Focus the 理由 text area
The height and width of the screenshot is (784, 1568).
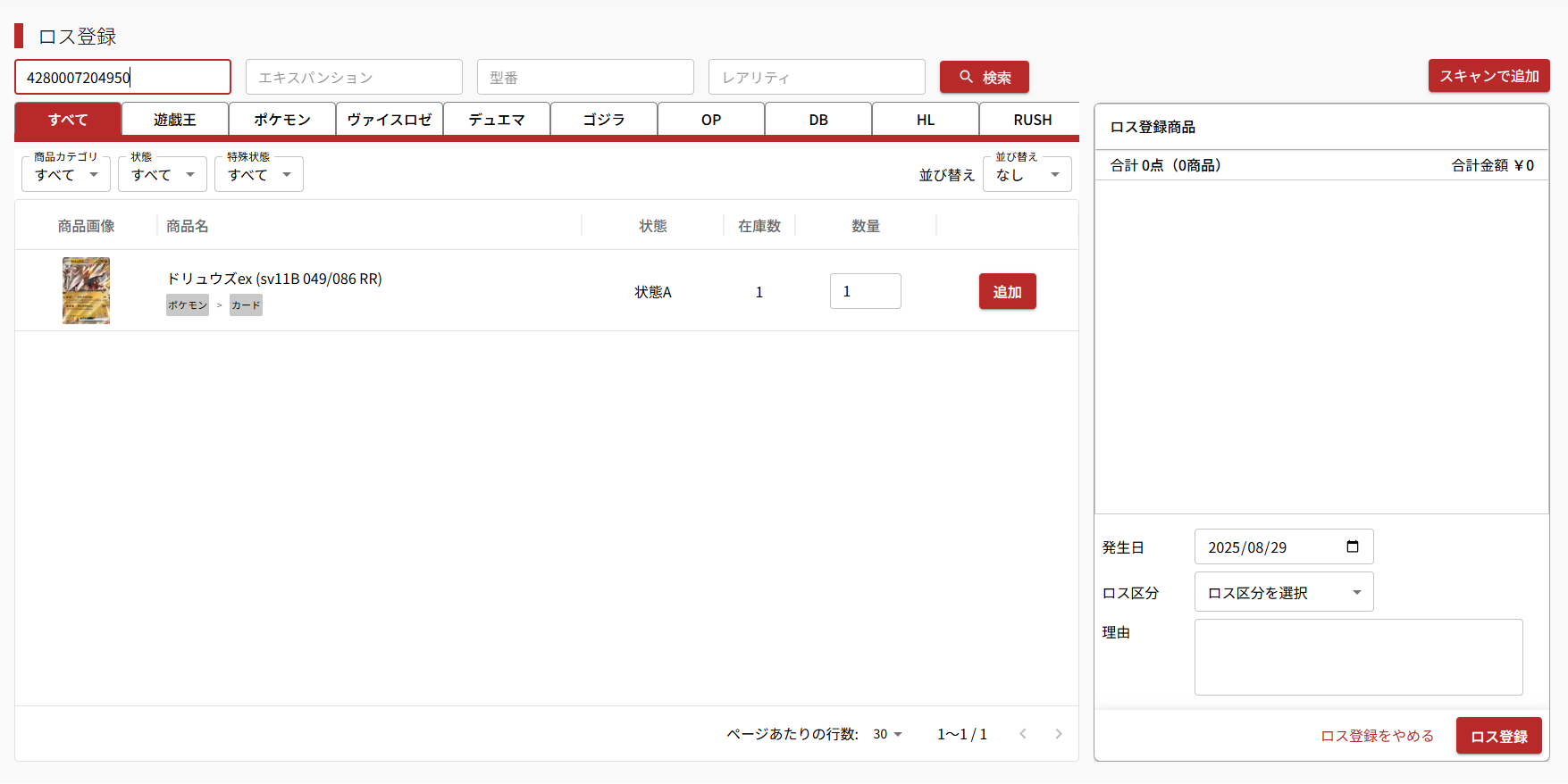coord(1358,657)
